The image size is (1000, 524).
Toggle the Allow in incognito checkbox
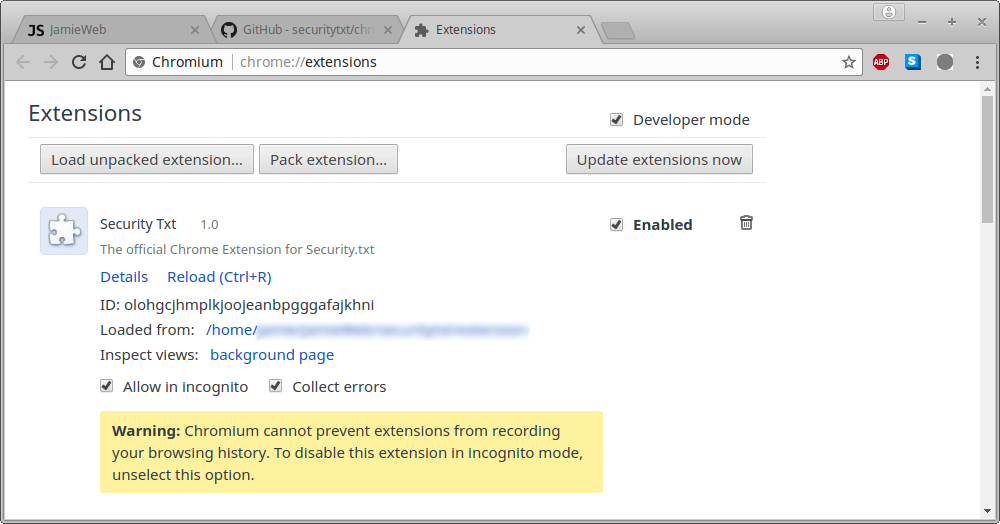(107, 386)
